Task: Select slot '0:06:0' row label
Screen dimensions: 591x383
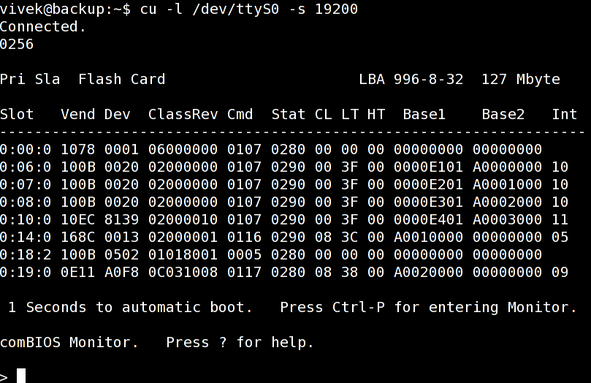Action: click(26, 167)
